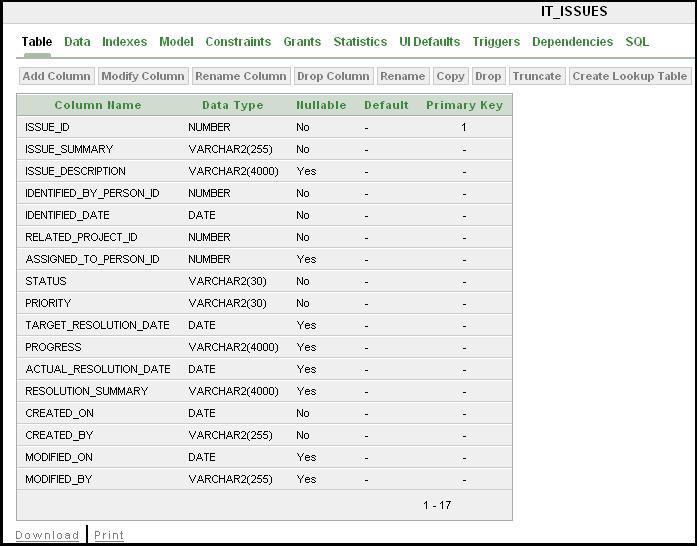Show the Triggers tab
The height and width of the screenshot is (546, 697).
pos(496,42)
